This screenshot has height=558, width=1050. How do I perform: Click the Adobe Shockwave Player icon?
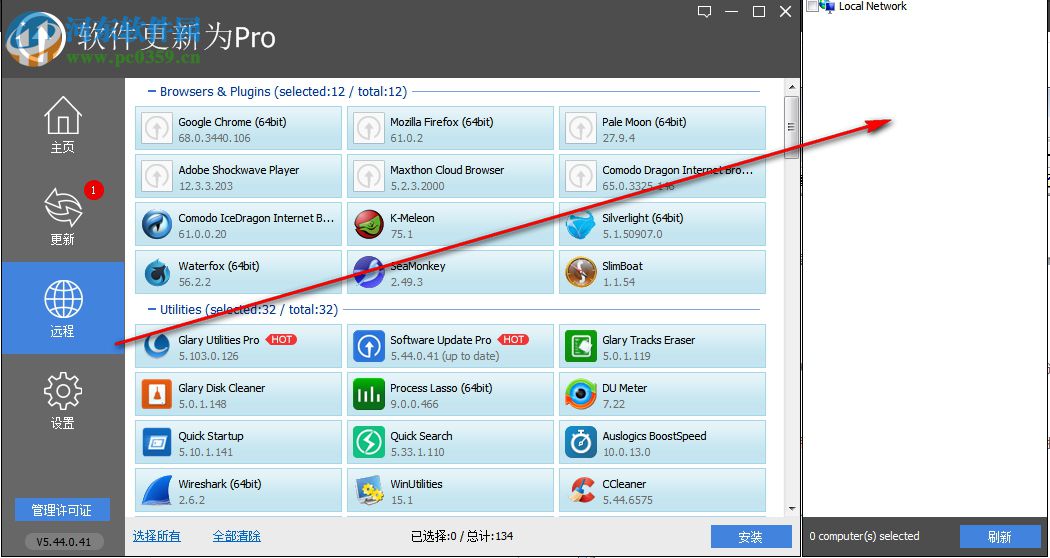157,176
